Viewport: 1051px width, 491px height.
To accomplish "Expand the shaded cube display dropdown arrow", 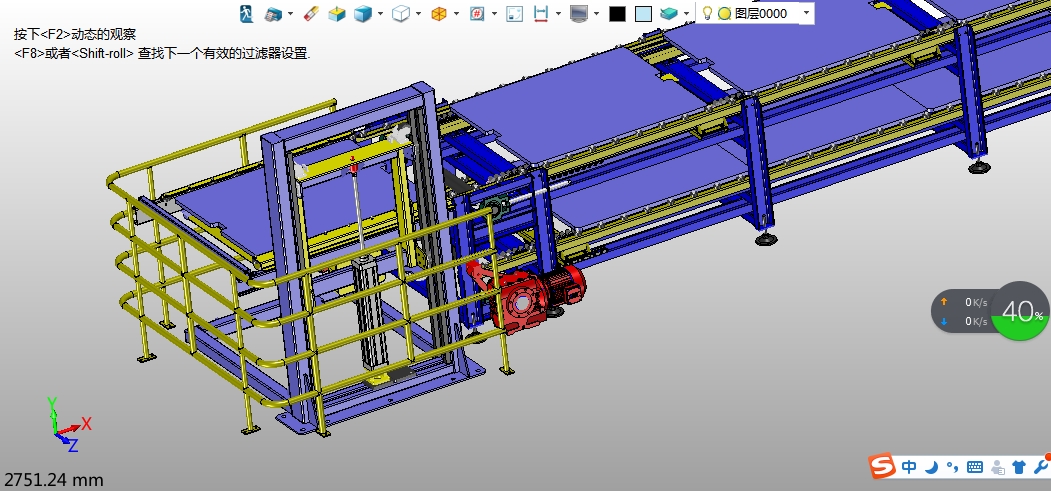I will click(x=381, y=14).
